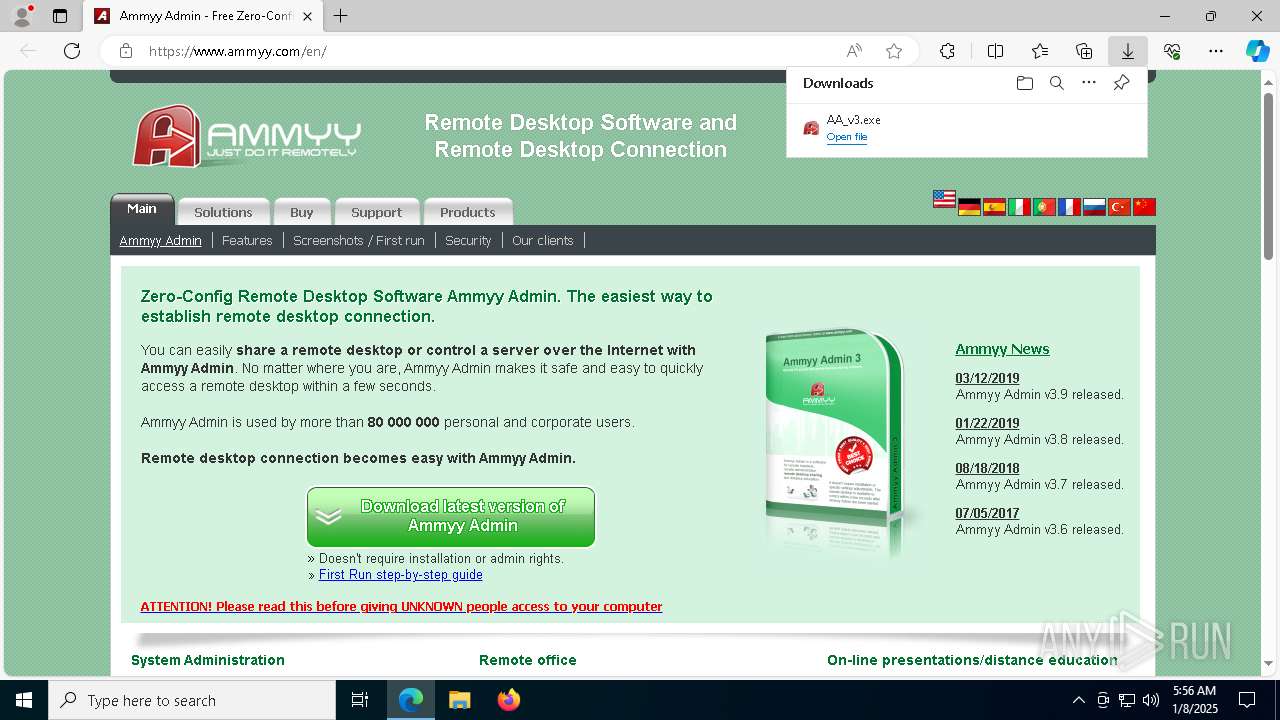Click Download latest version of Ammyy Admin

click(x=451, y=517)
